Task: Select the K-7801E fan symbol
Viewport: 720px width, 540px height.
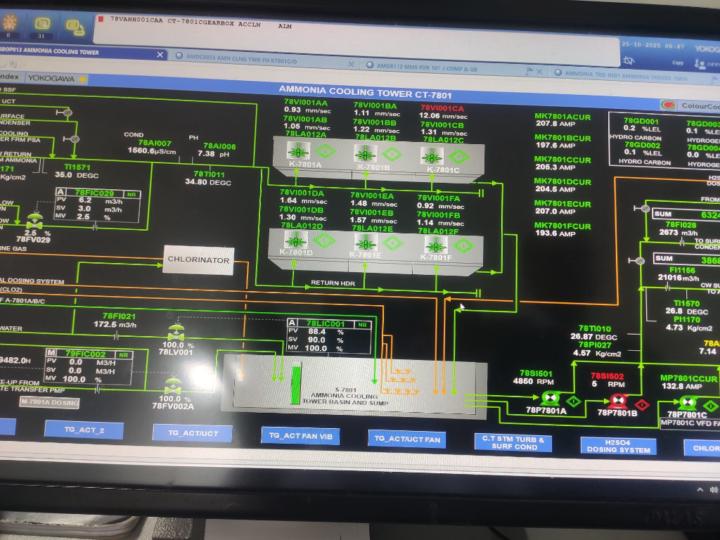Action: 366,242
